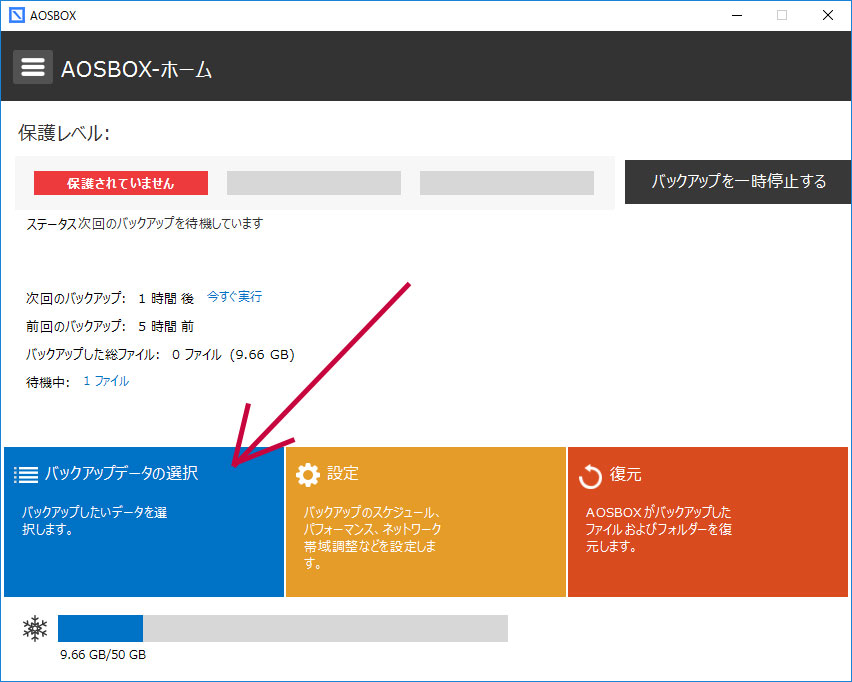Click the right-hand gray protection-level segment
852x682 pixels.
tap(506, 183)
